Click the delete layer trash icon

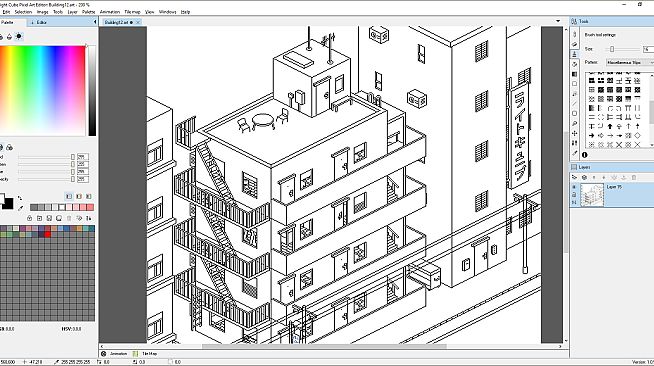click(x=634, y=178)
